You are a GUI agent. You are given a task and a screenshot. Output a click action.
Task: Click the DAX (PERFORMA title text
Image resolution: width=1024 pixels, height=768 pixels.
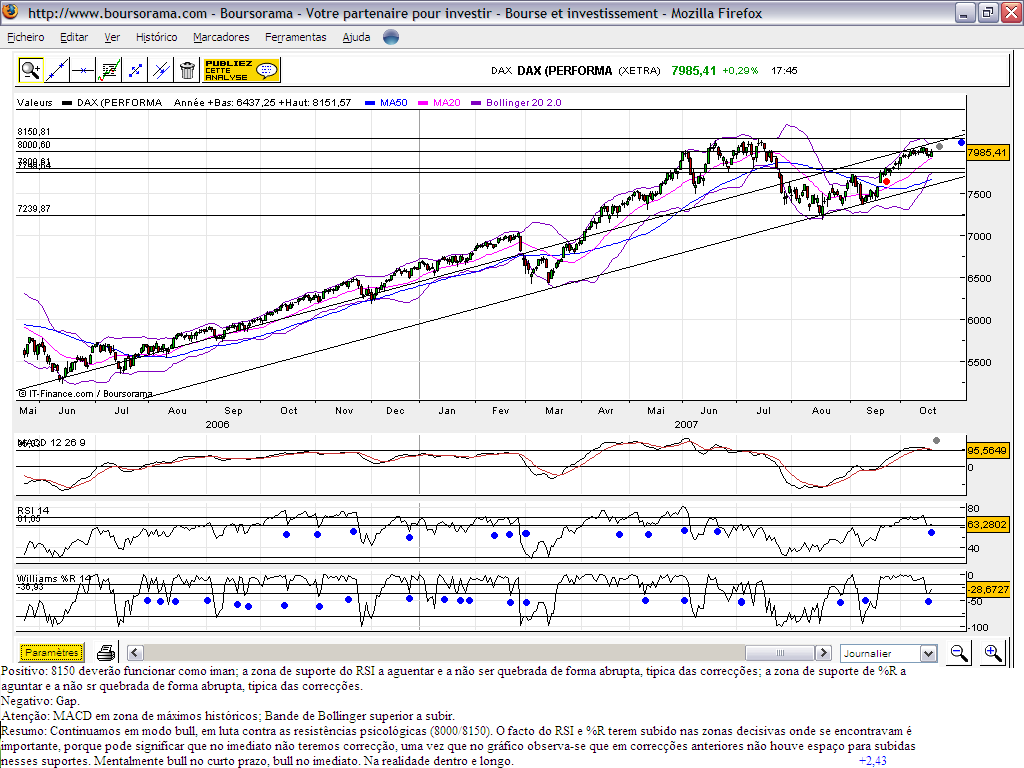pyautogui.click(x=564, y=71)
